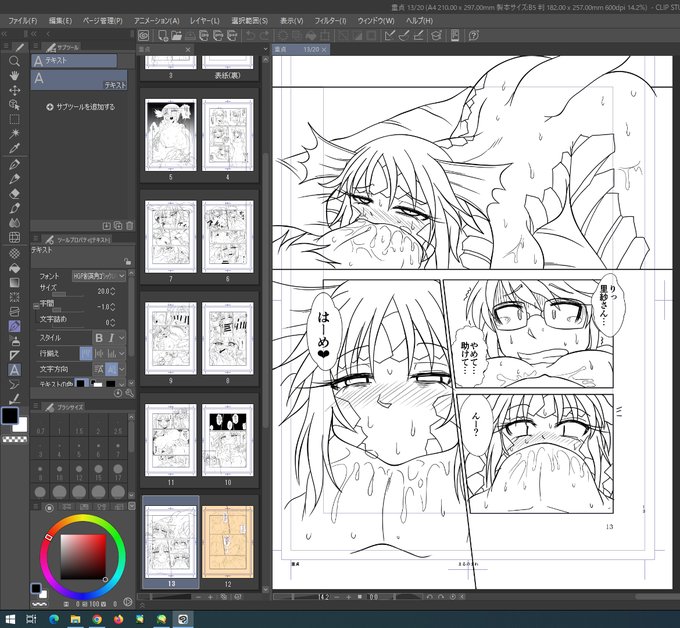Open the Page Management menu
This screenshot has height=628, width=680.
[x=102, y=20]
